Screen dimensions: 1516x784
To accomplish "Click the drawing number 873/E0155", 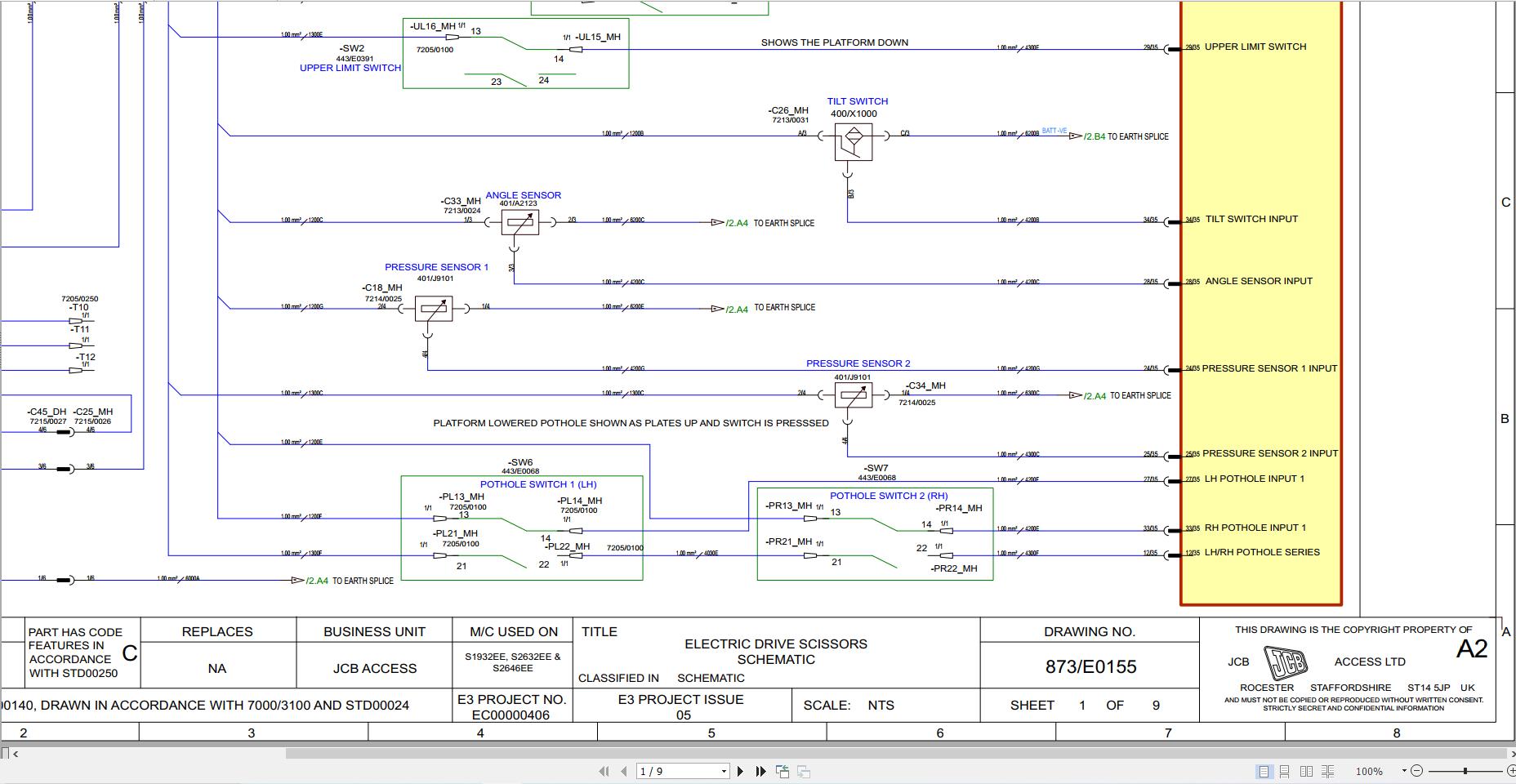I will 1090,666.
